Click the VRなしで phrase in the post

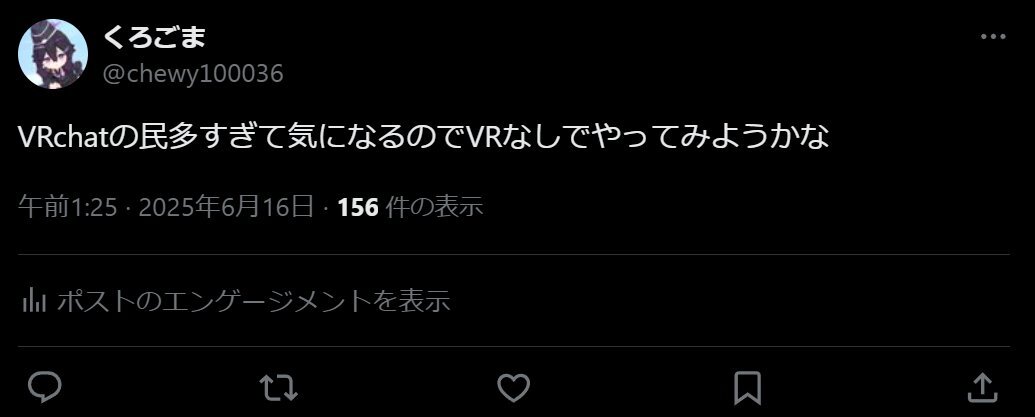[x=528, y=137]
